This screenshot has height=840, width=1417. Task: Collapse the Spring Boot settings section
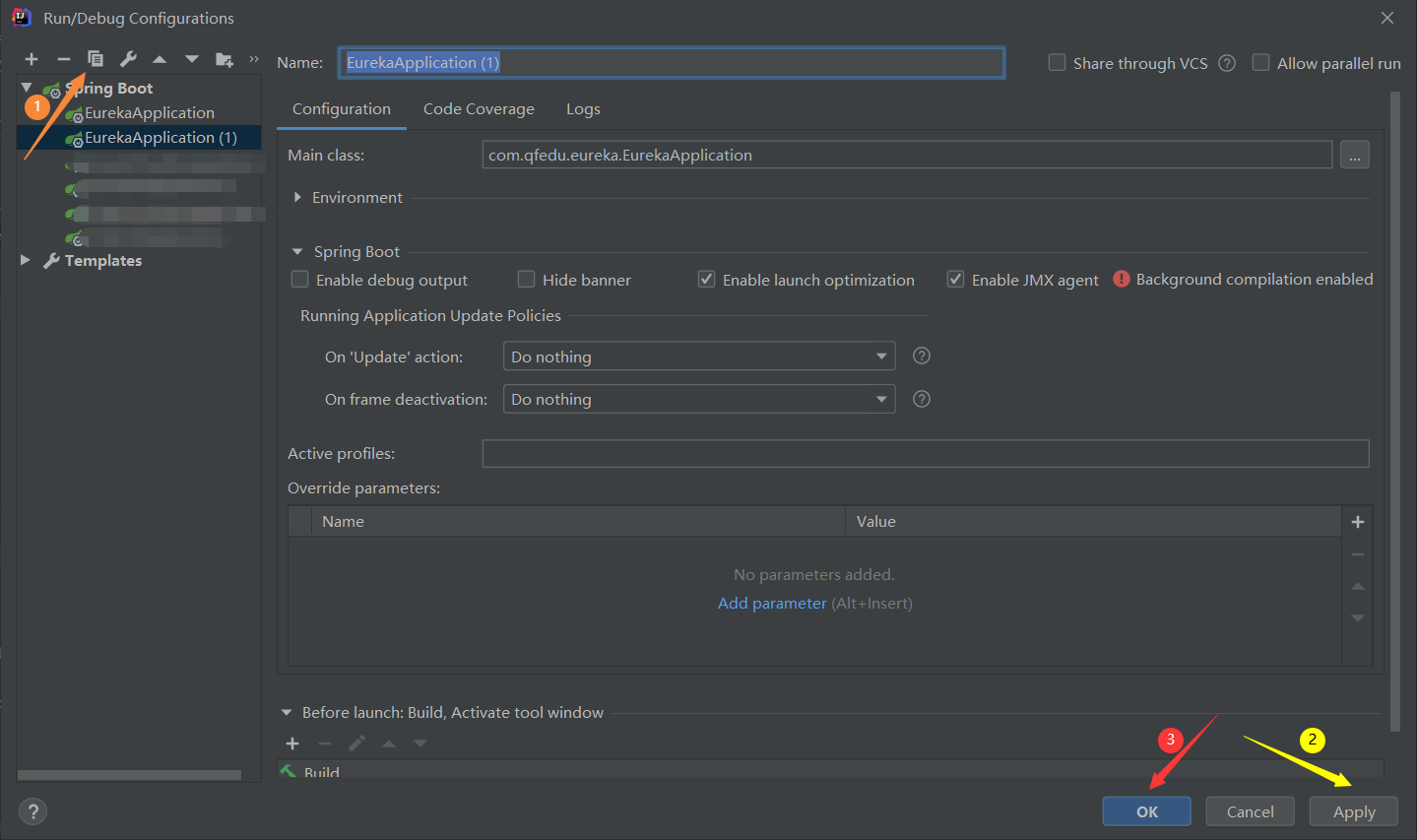pos(297,251)
